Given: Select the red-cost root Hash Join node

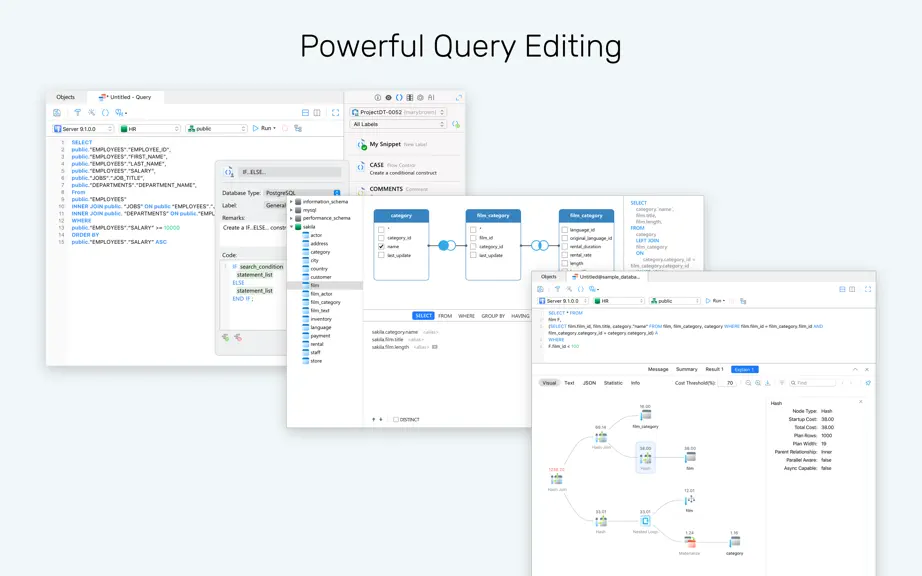Looking at the screenshot, I should pos(556,480).
